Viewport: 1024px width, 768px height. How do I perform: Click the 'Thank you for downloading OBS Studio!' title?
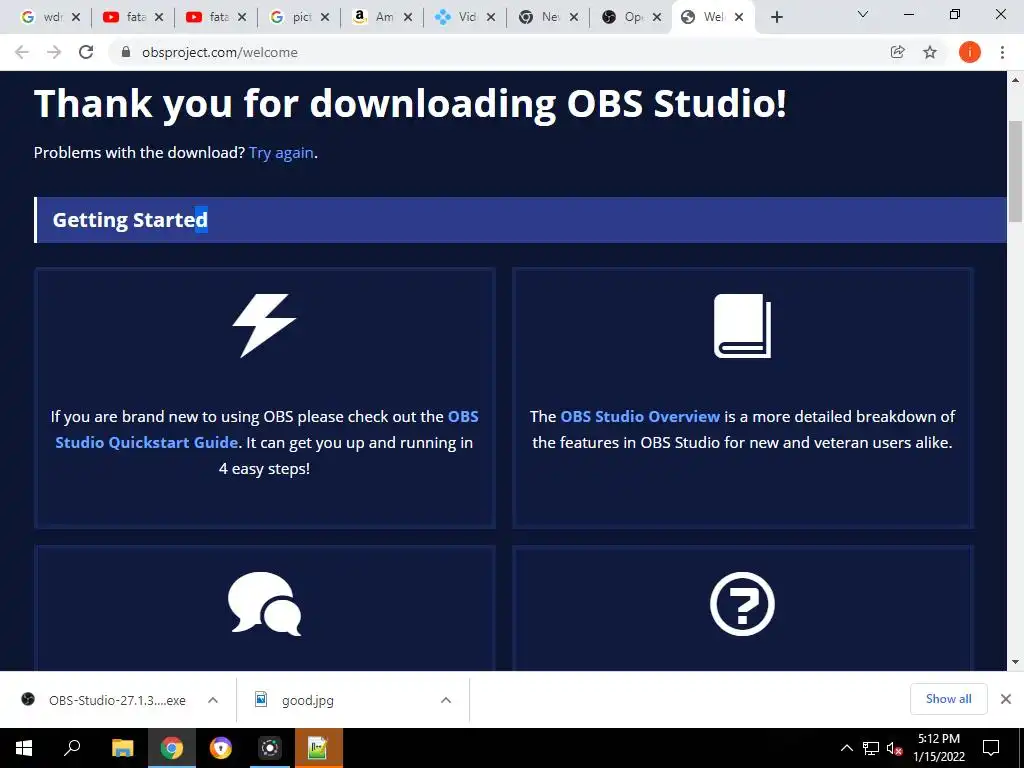pyautogui.click(x=410, y=103)
